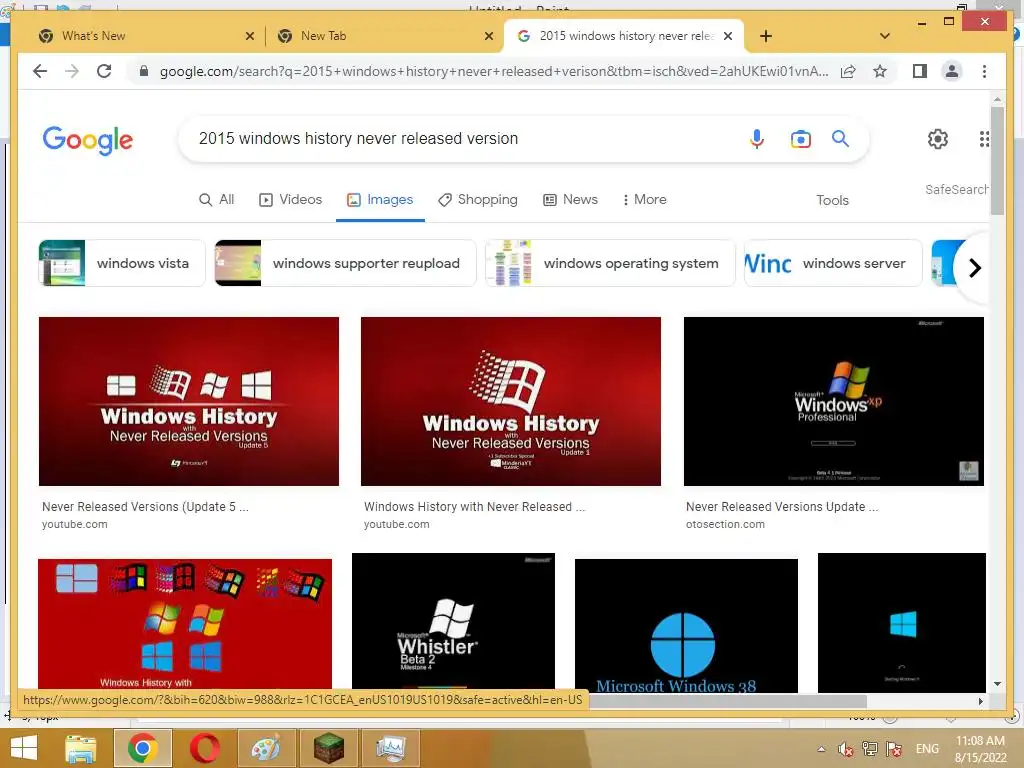Select the Shopping results tab
The image size is (1024, 768).
coord(477,200)
